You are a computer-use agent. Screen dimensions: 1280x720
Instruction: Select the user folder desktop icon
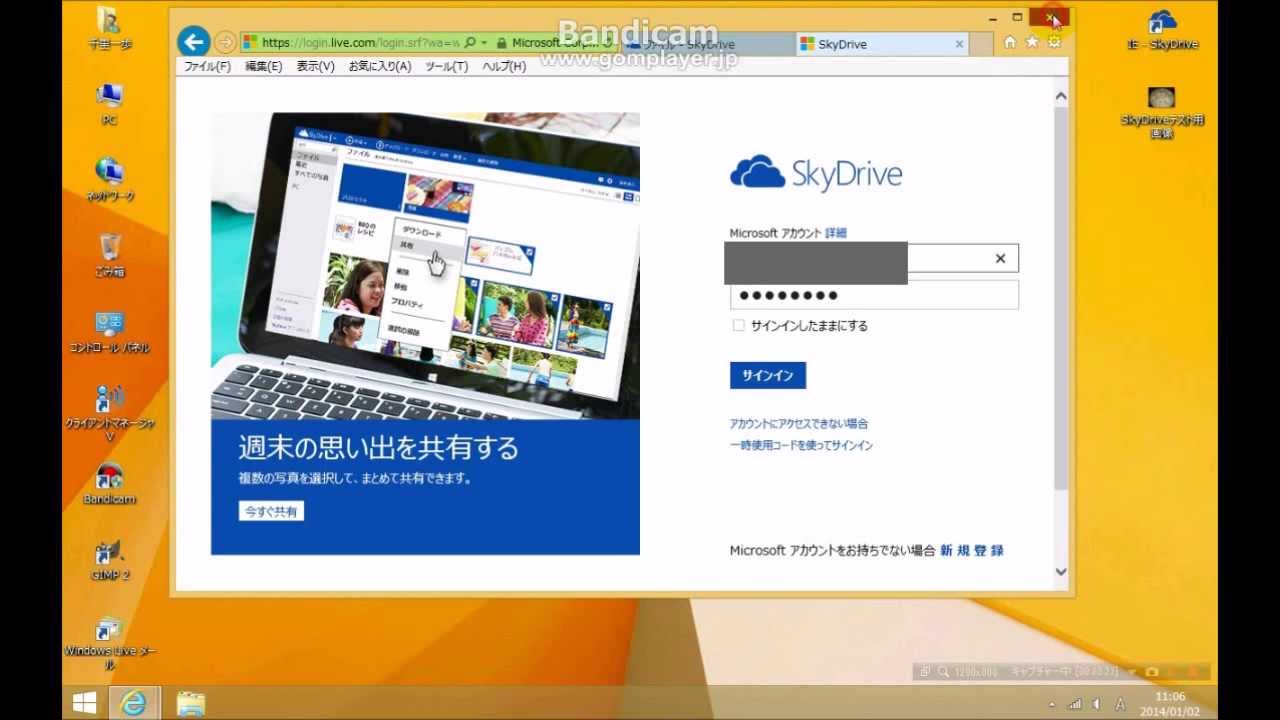[x=109, y=28]
